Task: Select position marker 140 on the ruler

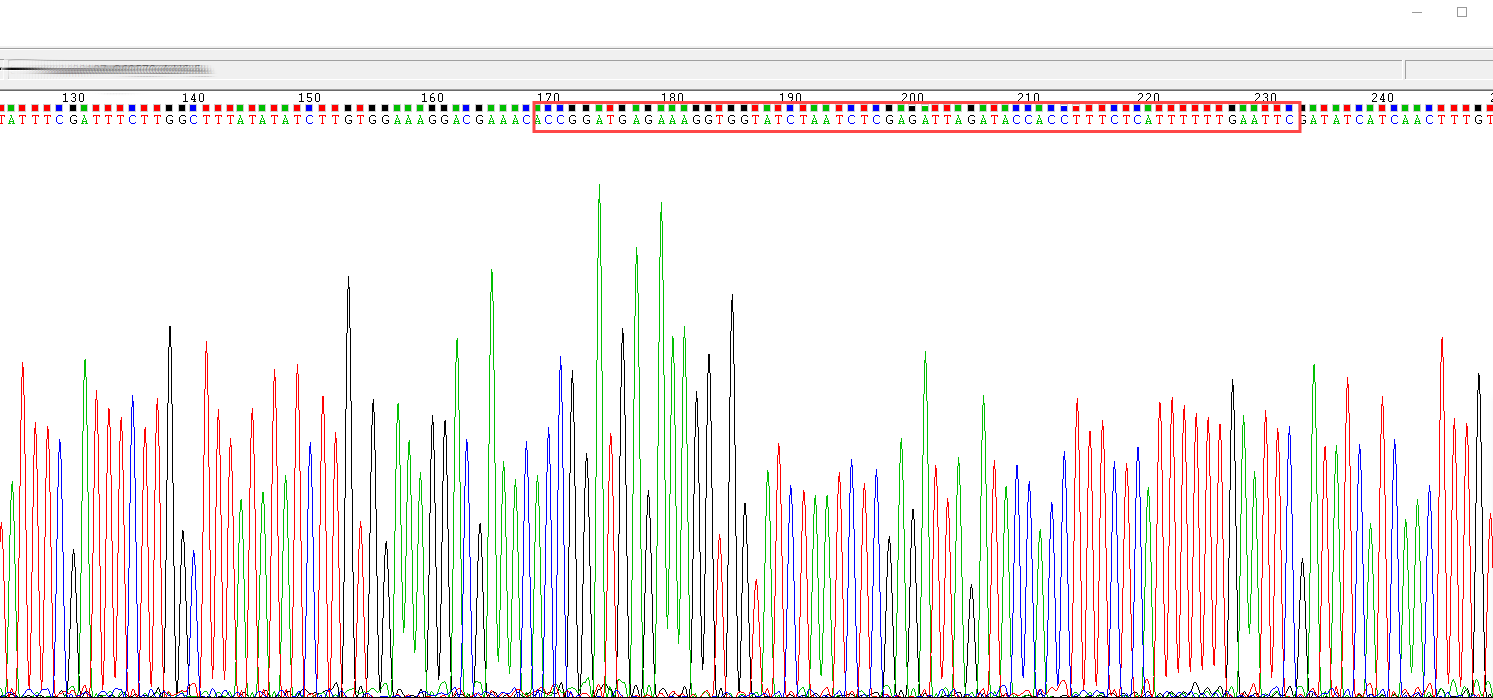Action: coord(193,97)
